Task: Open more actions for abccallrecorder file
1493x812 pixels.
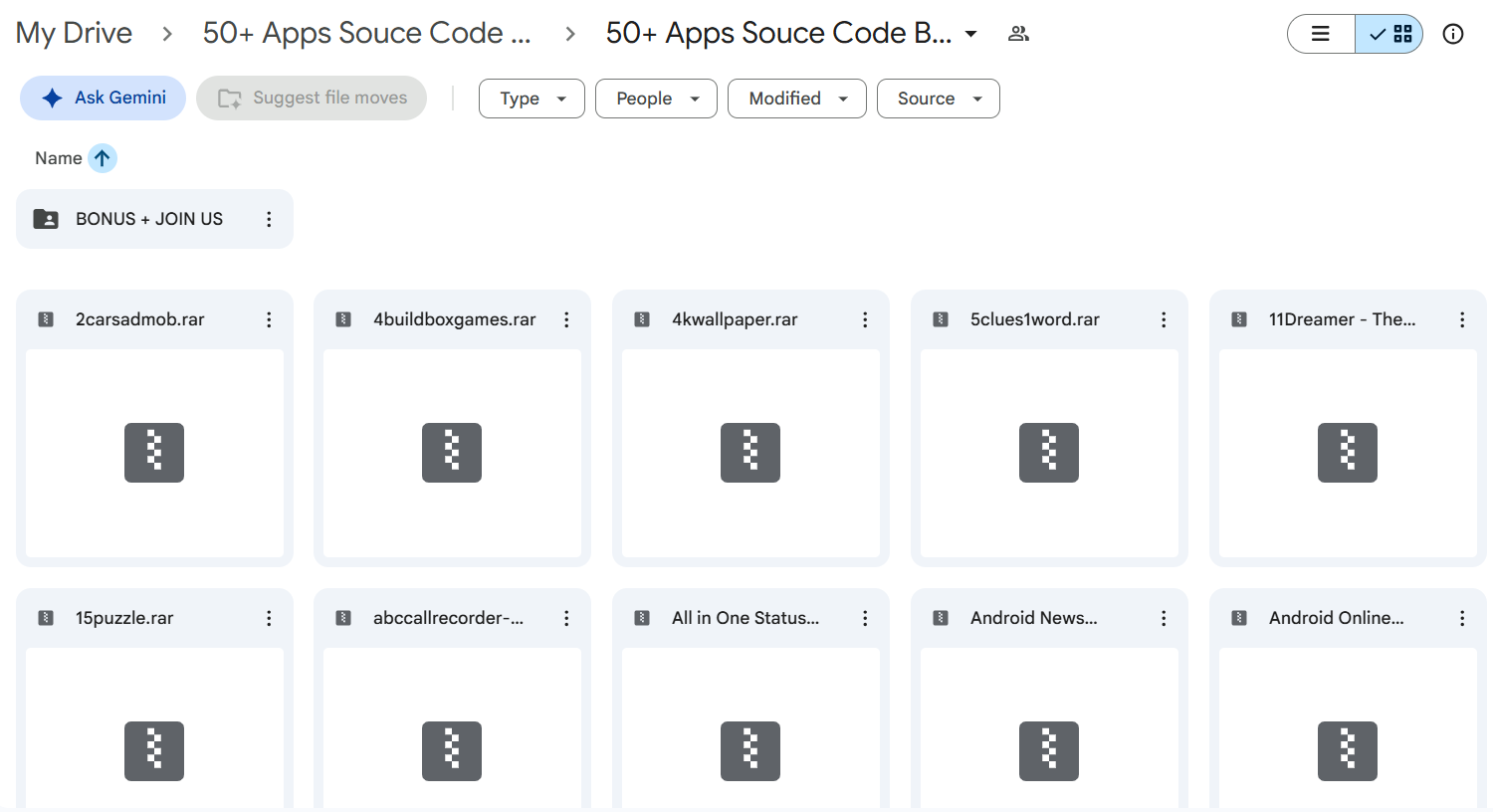Action: click(x=566, y=618)
